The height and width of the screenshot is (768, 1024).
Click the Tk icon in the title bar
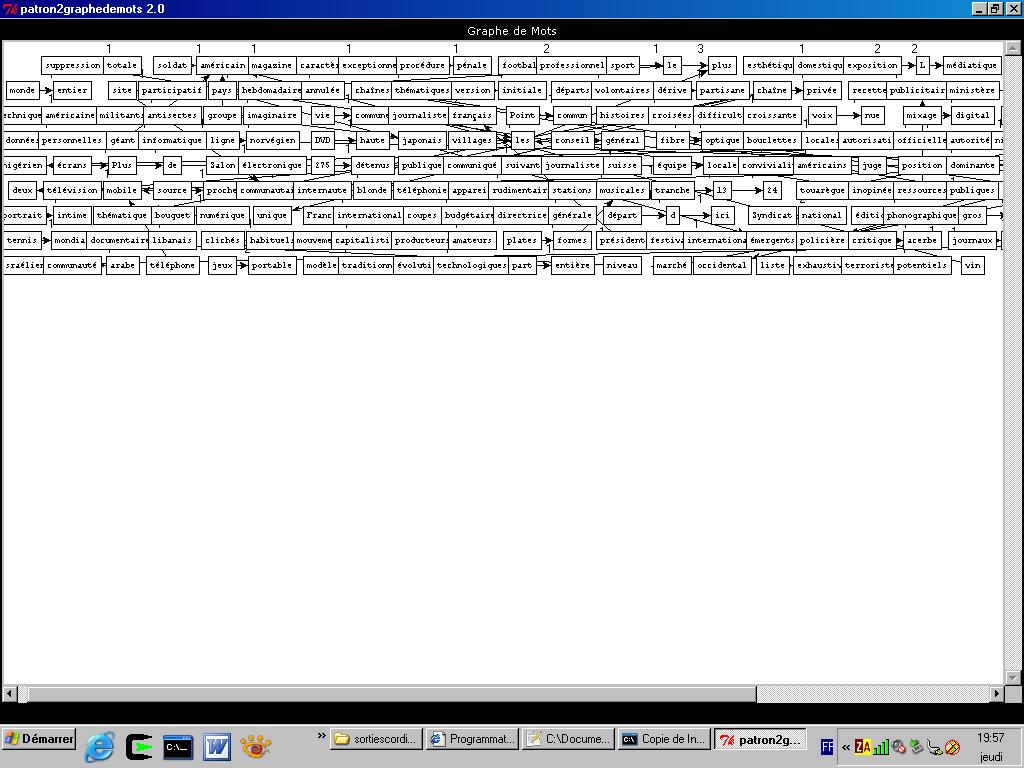(x=10, y=9)
